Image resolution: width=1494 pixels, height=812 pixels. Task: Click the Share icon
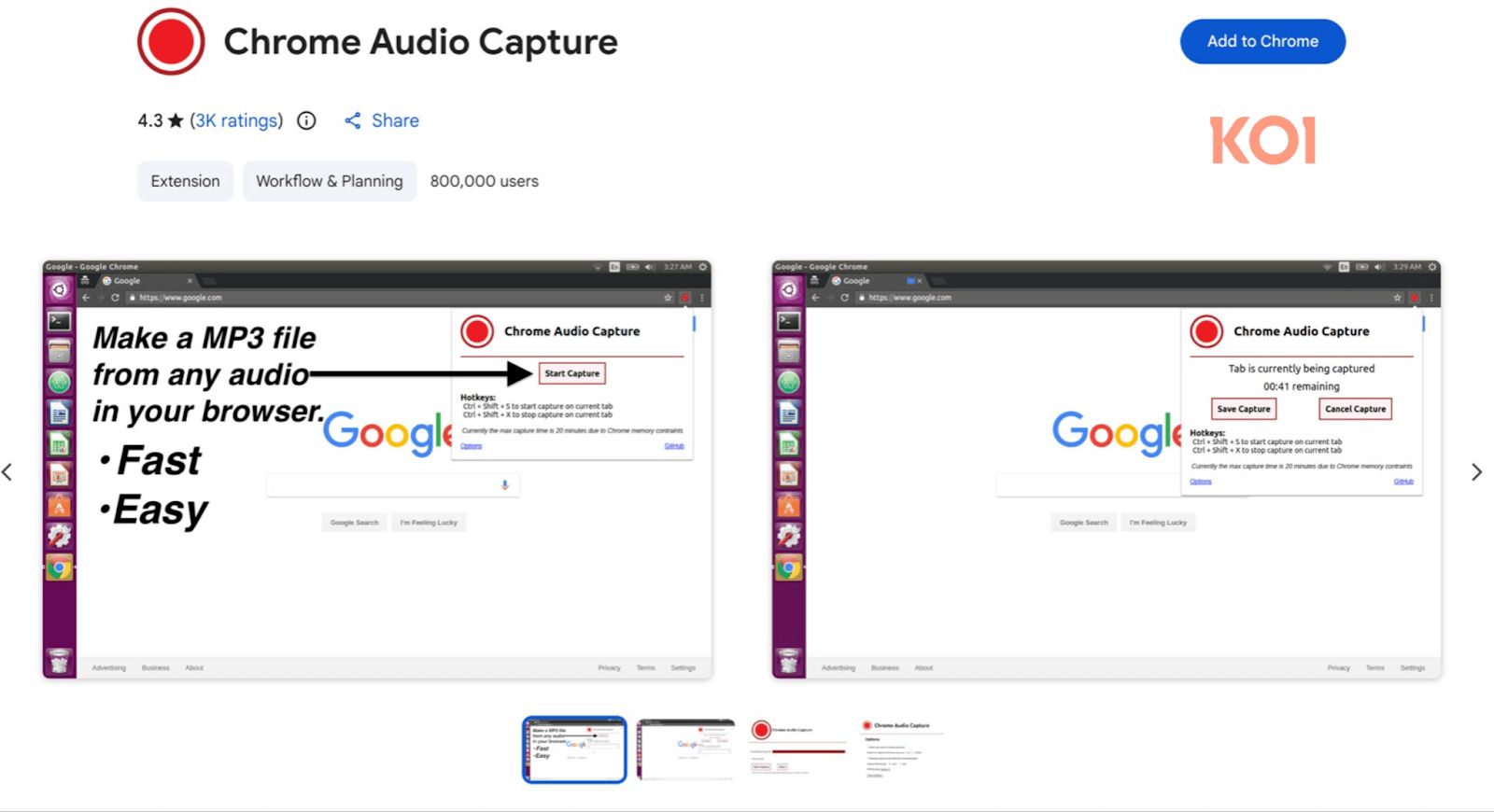pos(352,120)
